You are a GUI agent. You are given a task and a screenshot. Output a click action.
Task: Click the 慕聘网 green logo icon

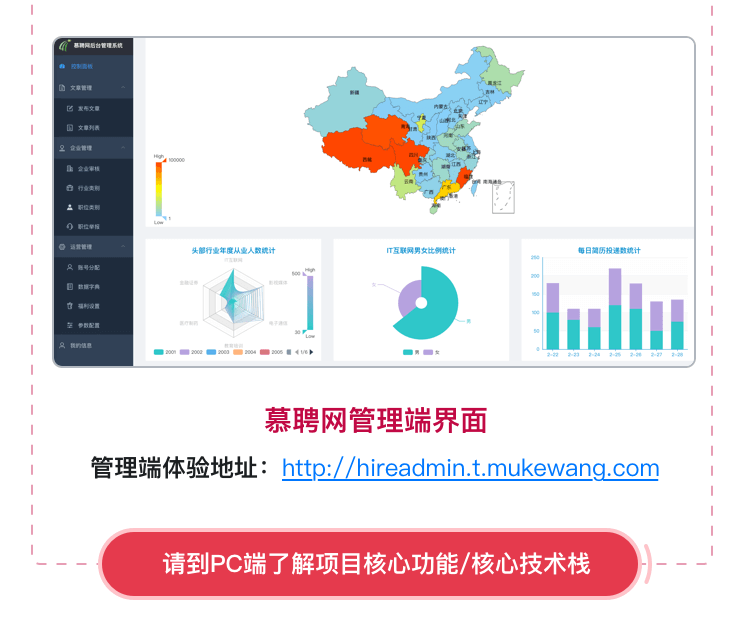(x=65, y=45)
